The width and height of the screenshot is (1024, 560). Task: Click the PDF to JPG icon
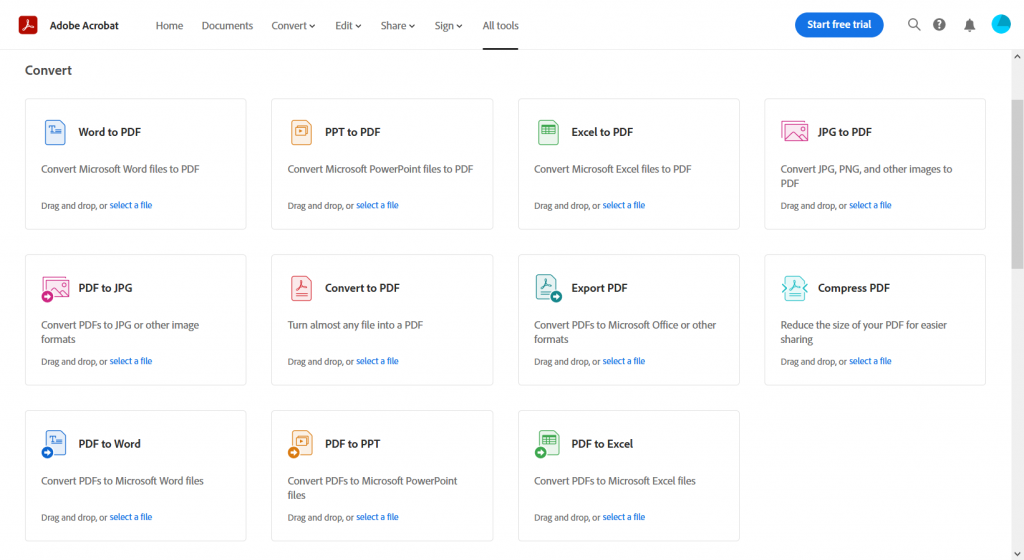(x=55, y=288)
